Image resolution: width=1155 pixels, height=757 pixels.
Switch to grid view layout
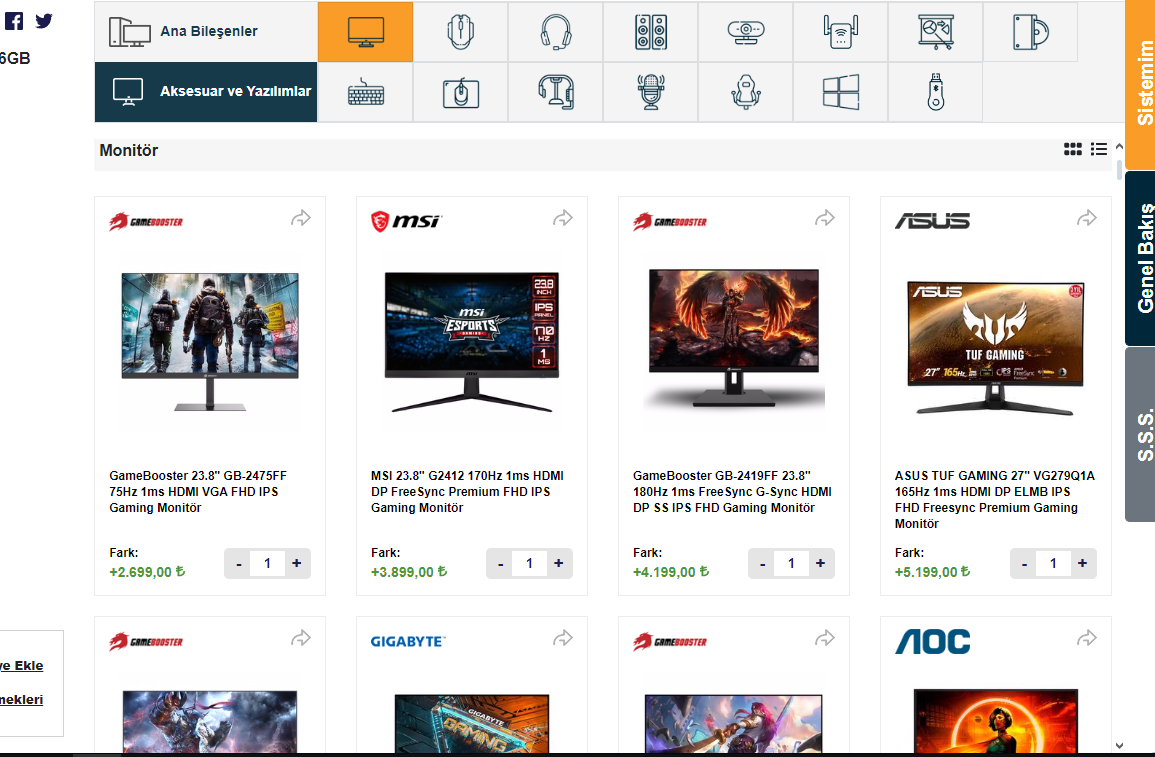(1072, 149)
